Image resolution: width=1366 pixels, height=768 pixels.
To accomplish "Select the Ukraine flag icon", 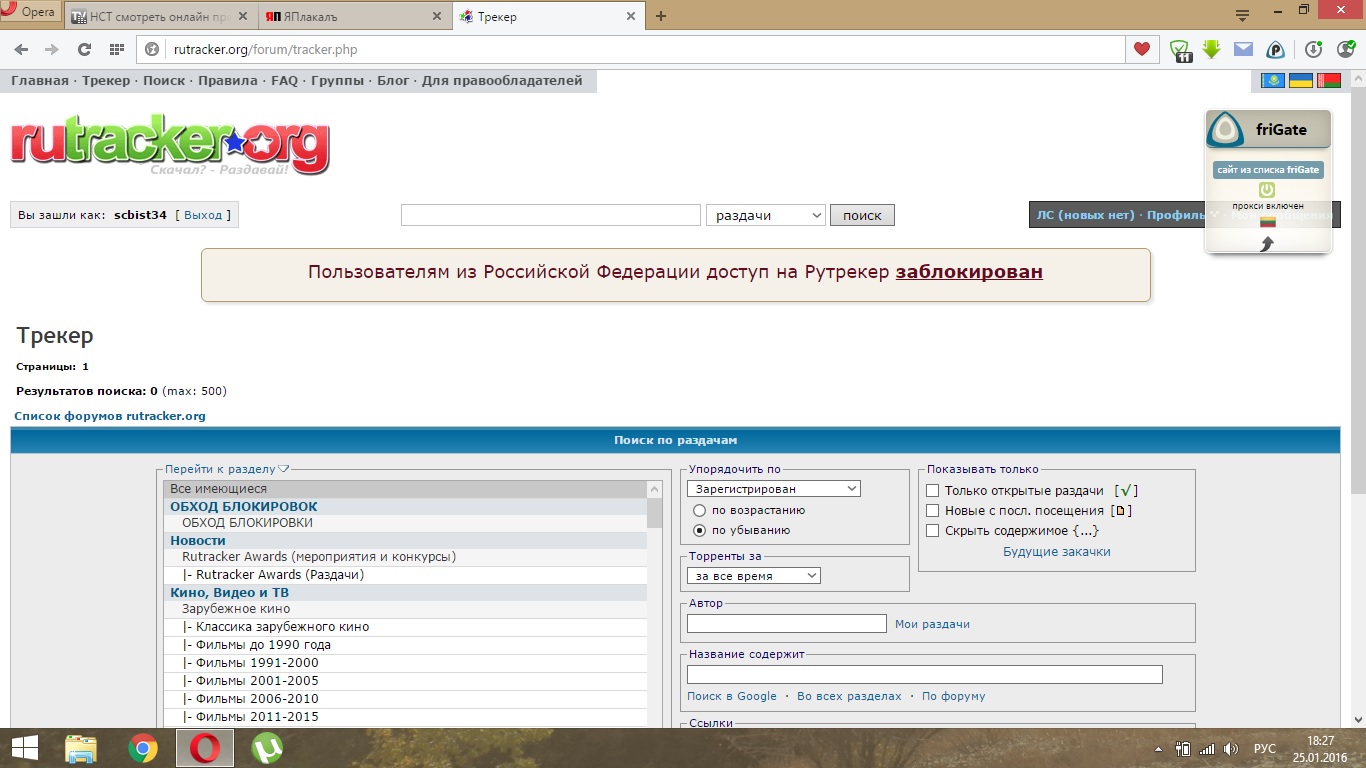I will [1300, 80].
